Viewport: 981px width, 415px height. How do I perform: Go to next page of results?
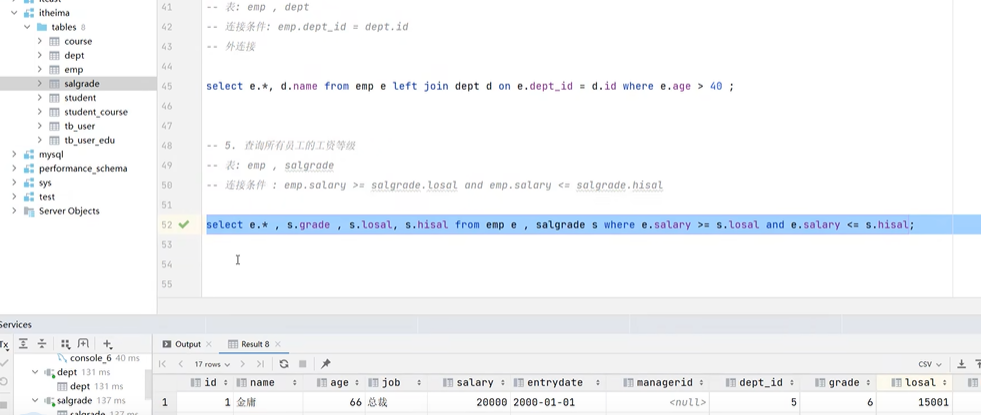pyautogui.click(x=242, y=364)
